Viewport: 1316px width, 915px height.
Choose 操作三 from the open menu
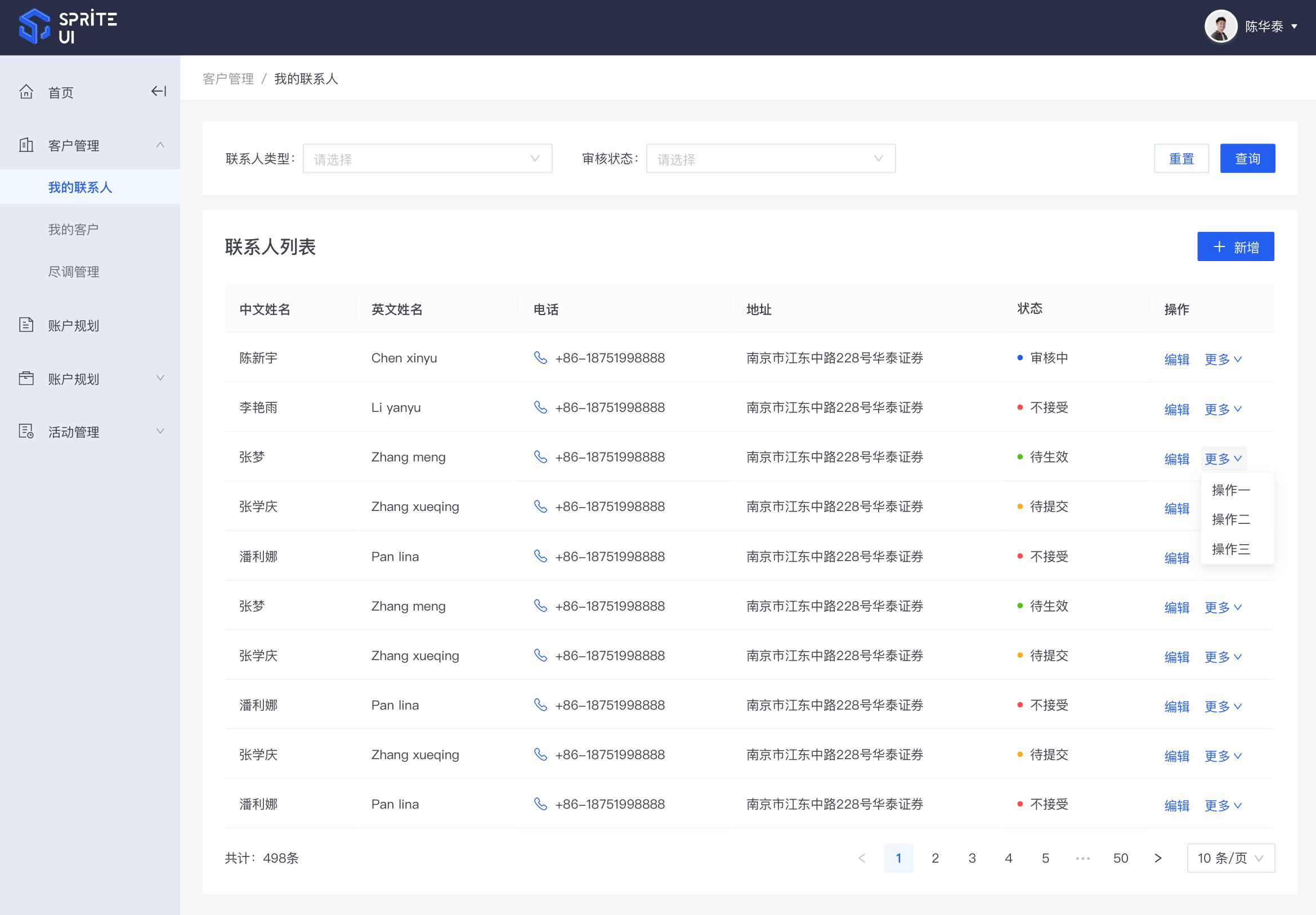tap(1231, 549)
